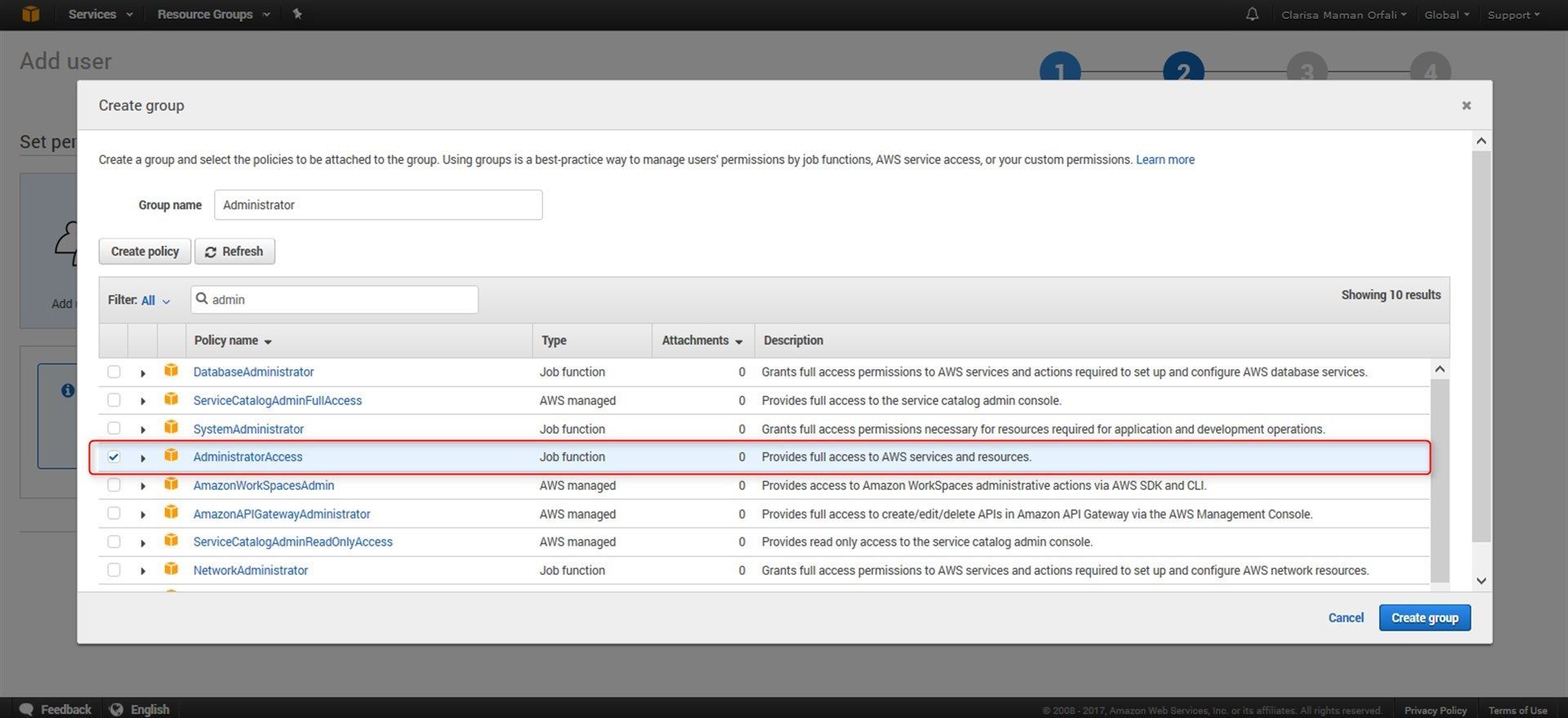The height and width of the screenshot is (718, 1568).
Task: Click the SystemAdministrator policy cube icon
Action: click(x=171, y=428)
